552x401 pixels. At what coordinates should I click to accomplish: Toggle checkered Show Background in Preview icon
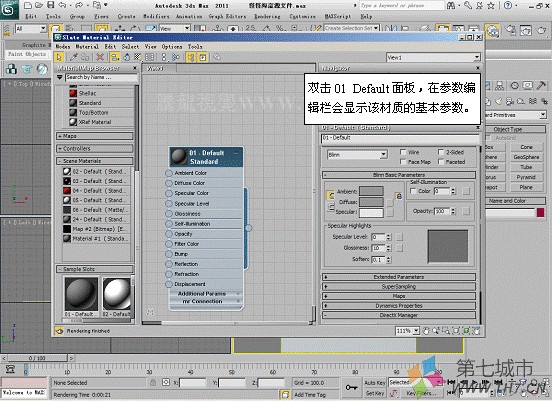coord(138,57)
